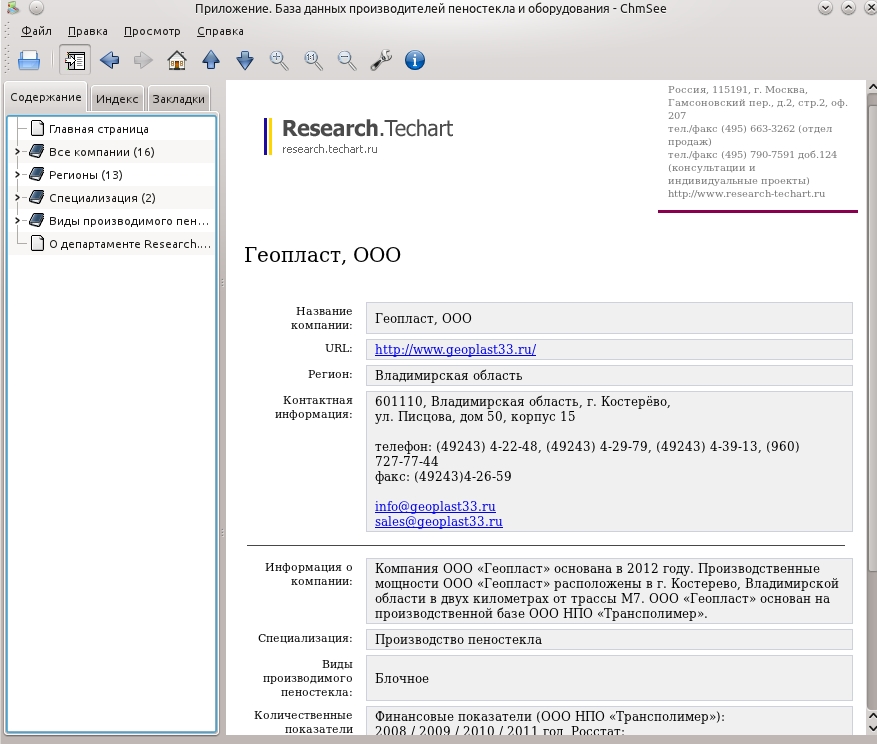877x744 pixels.
Task: Click the Print toolbar icon
Action: [29, 60]
